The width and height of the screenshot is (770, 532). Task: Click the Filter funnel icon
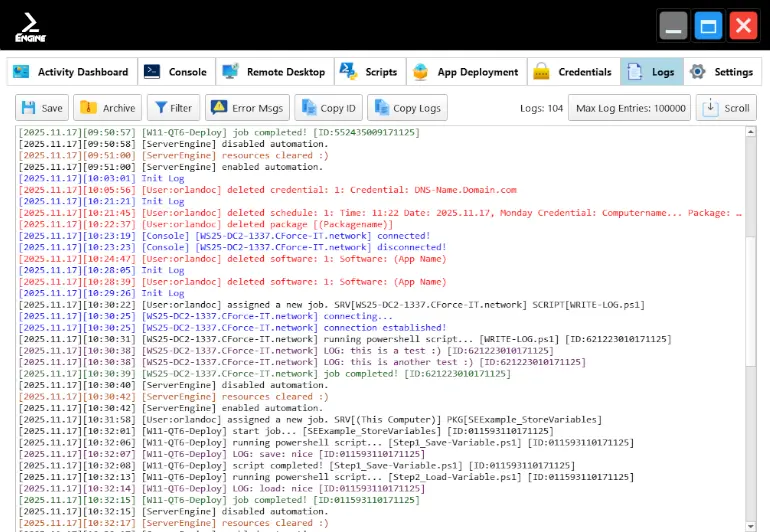click(x=159, y=108)
